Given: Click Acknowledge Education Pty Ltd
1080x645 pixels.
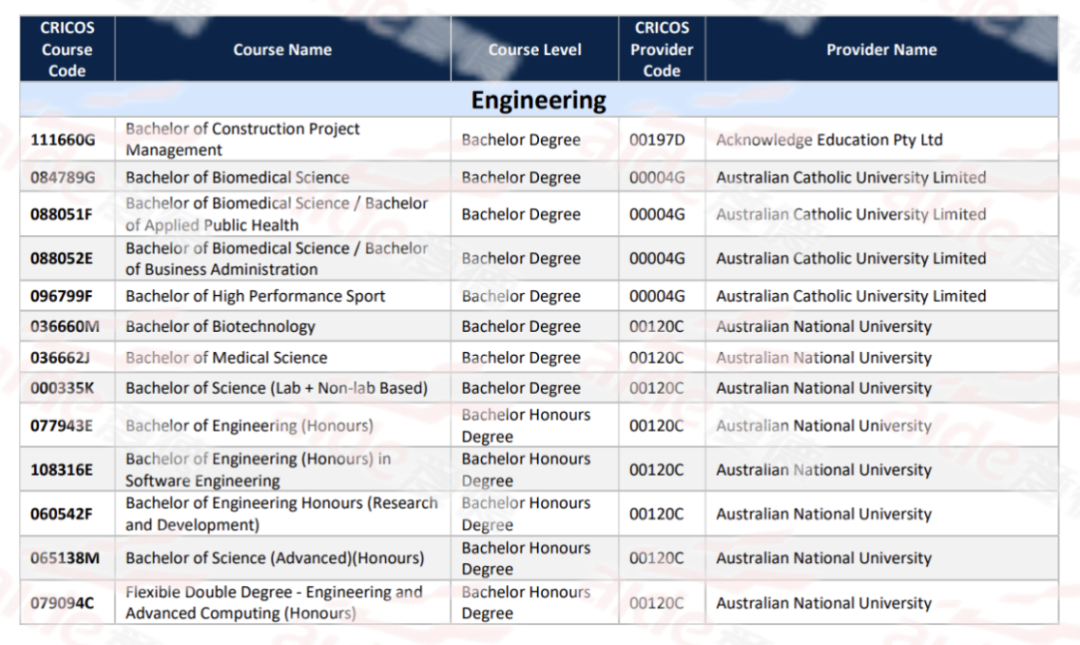Looking at the screenshot, I should point(829,140).
